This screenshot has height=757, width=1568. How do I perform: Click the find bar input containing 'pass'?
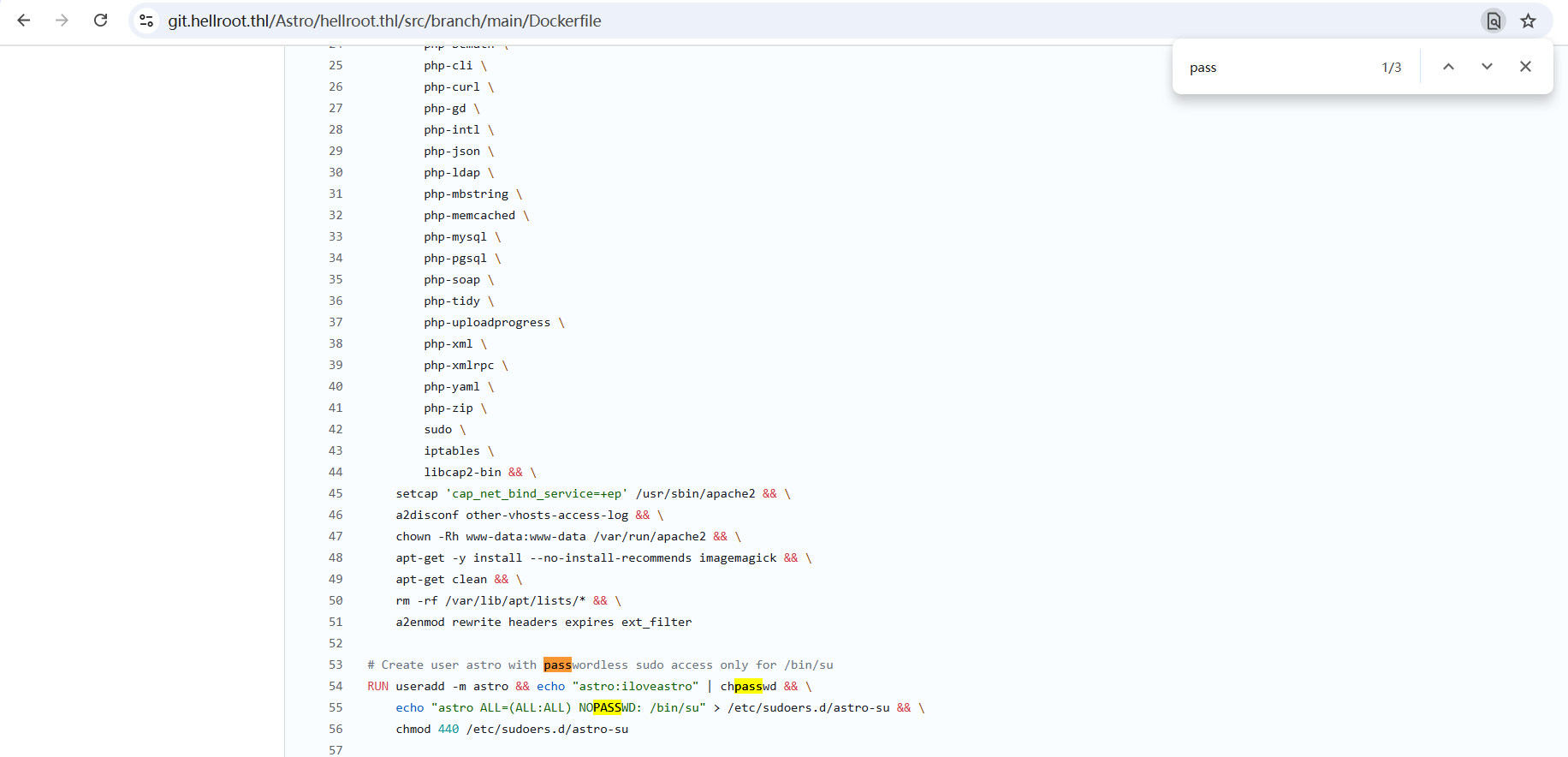(x=1275, y=67)
